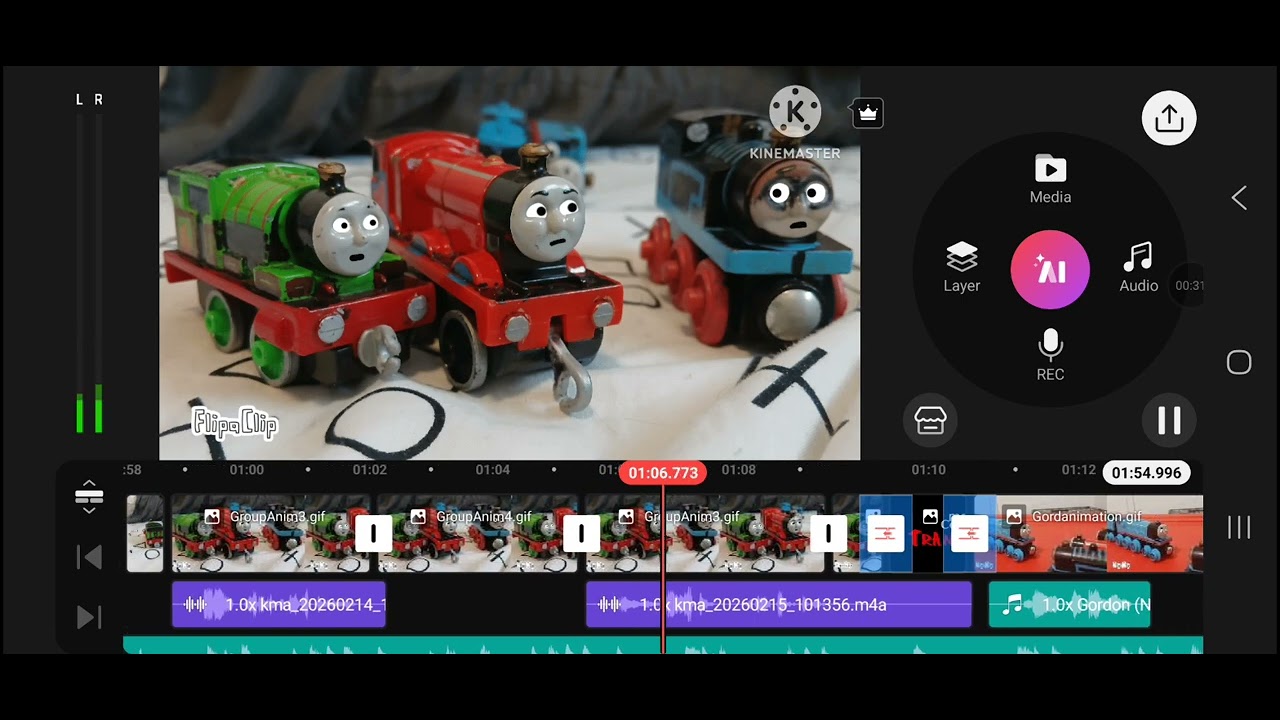Select the small clip at timeline start
This screenshot has height=720, width=1280.
(145, 533)
